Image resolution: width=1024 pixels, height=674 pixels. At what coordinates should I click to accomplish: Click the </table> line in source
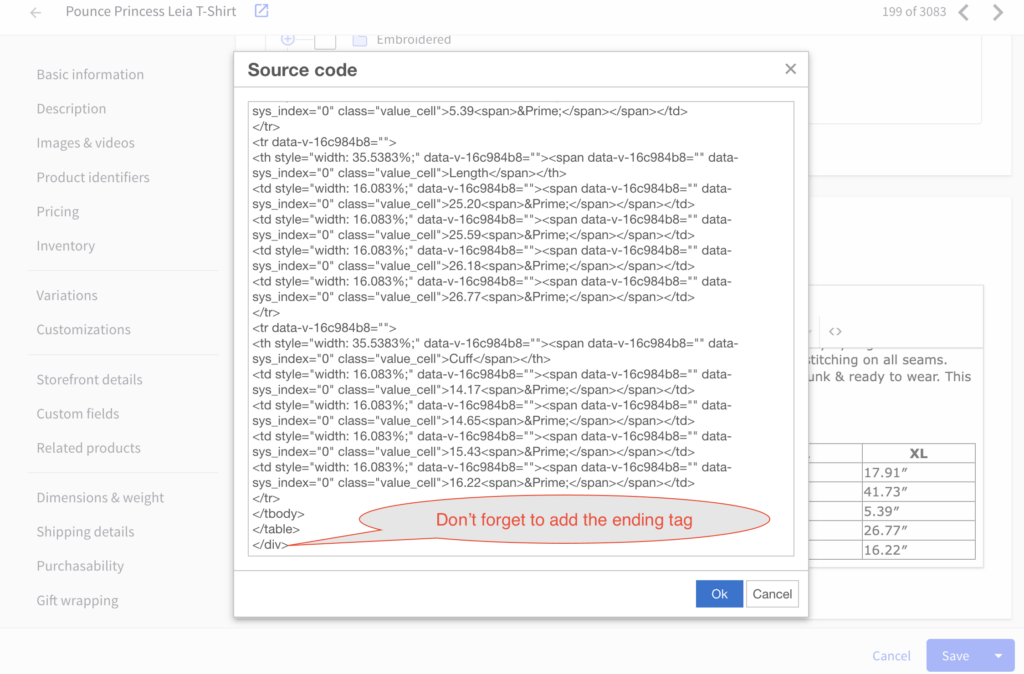276,529
